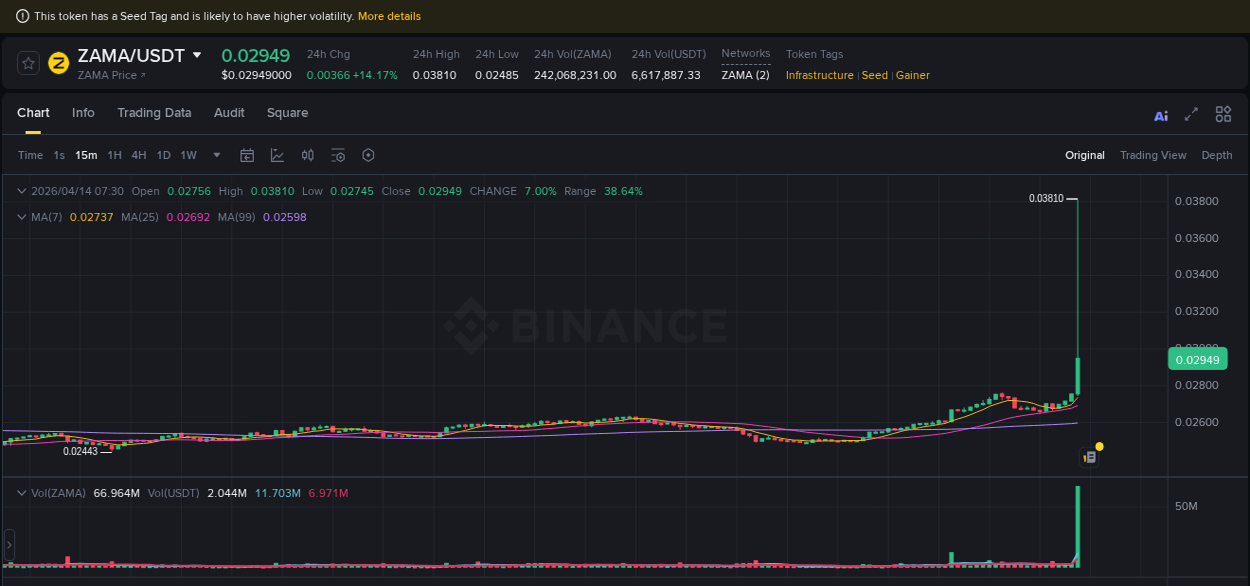1250x586 pixels.
Task: Collapse the MA indicator row chevron
Action: coord(20,217)
